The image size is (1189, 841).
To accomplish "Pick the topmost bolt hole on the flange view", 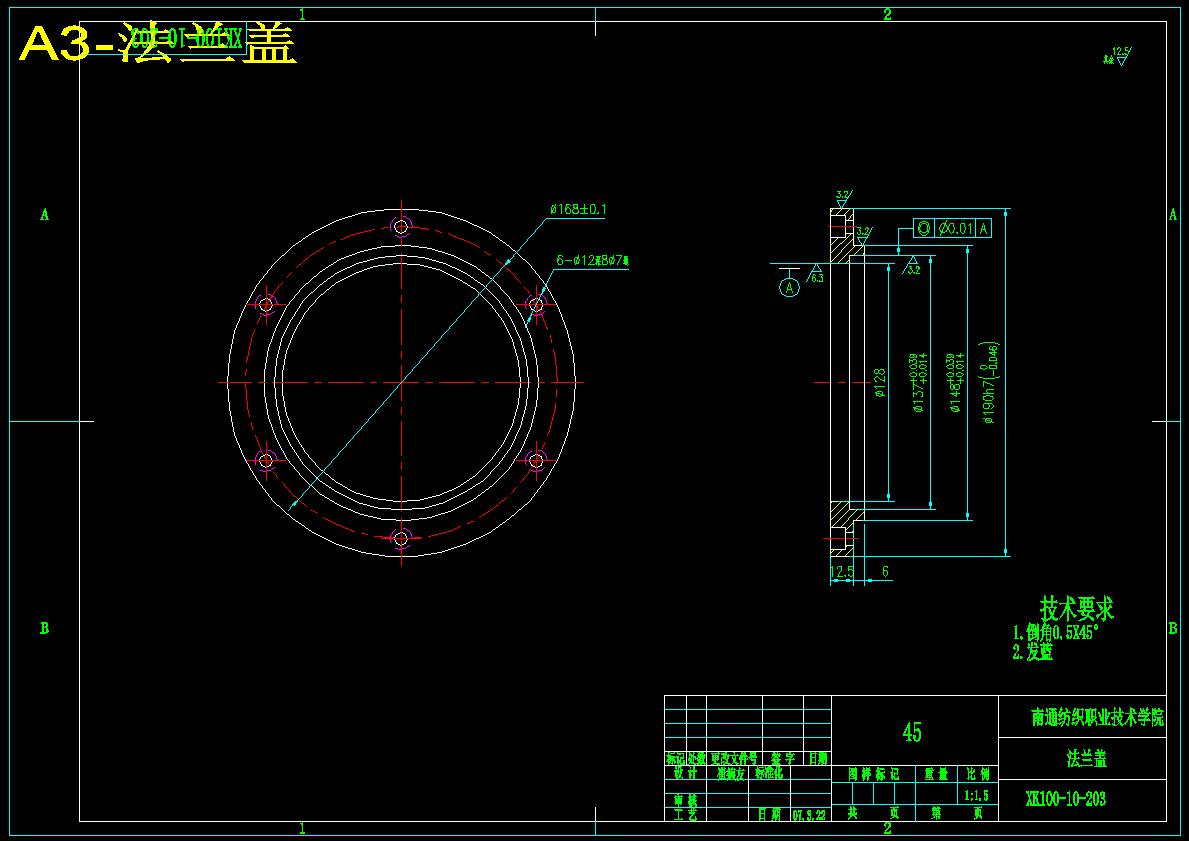I will (401, 226).
